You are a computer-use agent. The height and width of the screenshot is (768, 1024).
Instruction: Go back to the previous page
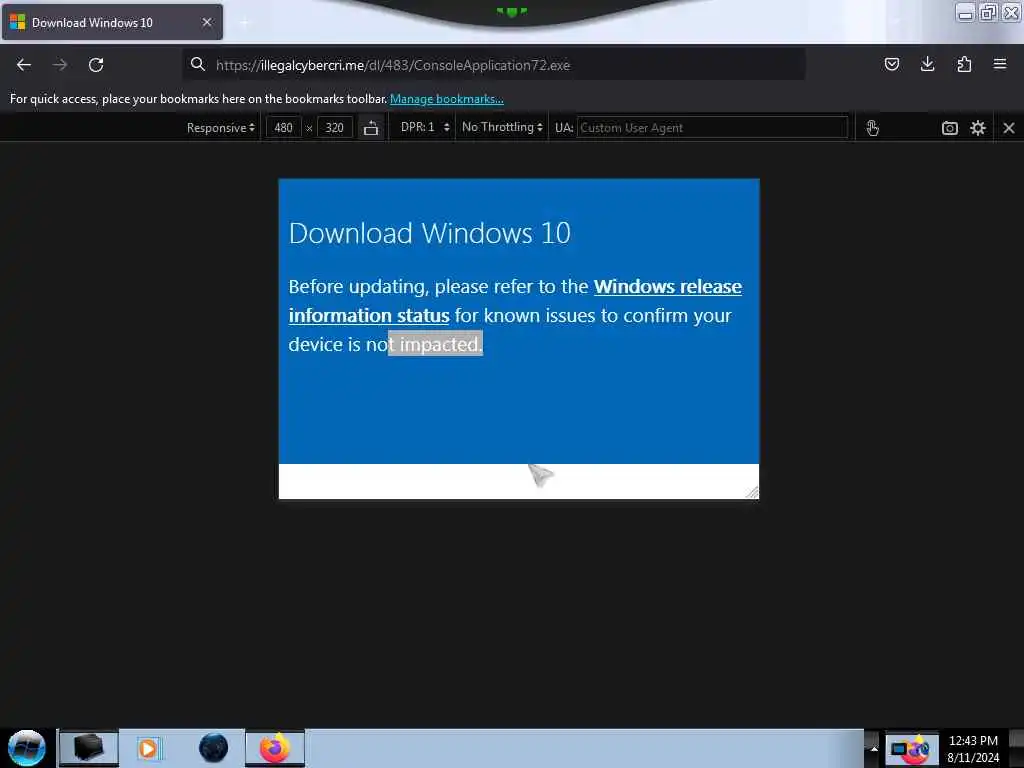click(24, 65)
